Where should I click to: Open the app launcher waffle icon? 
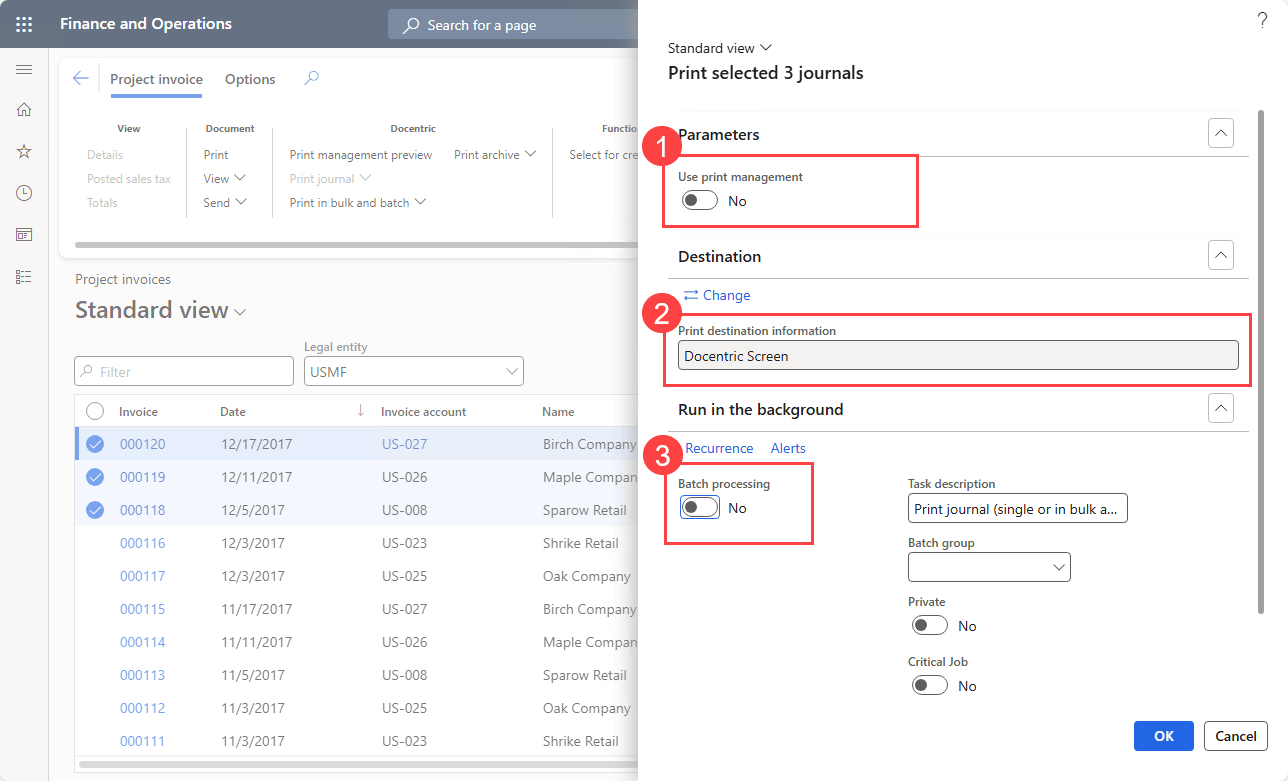point(24,24)
